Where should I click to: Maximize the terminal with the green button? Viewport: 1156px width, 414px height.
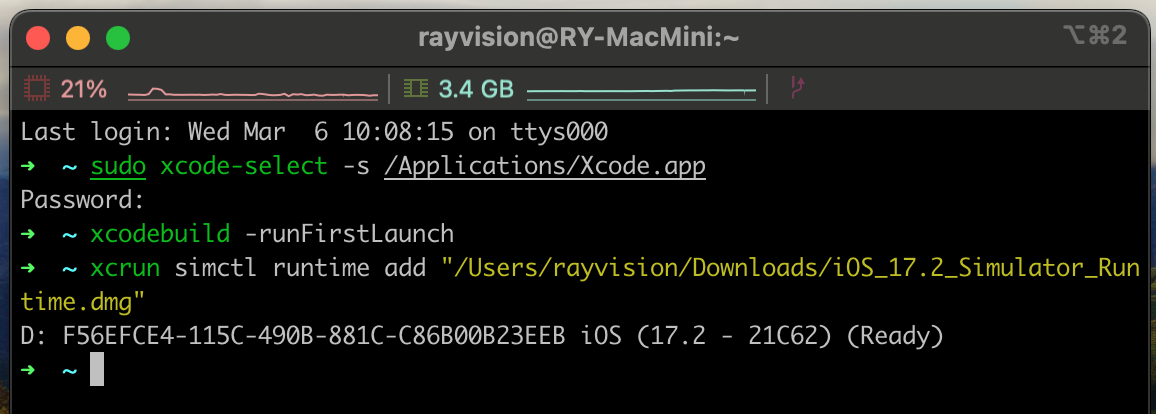[118, 38]
